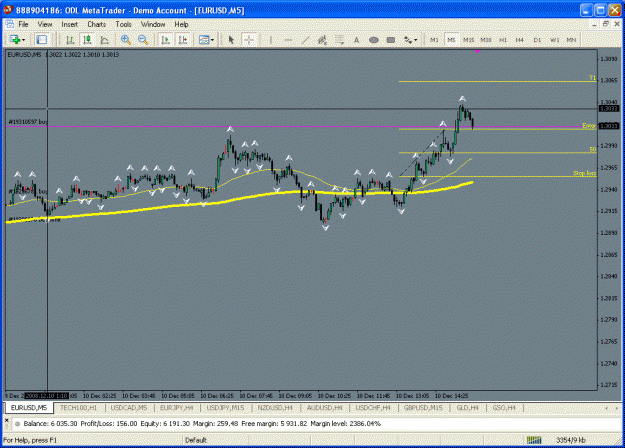Switch chart to D1 timeframe
The width and height of the screenshot is (625, 448).
click(x=537, y=40)
